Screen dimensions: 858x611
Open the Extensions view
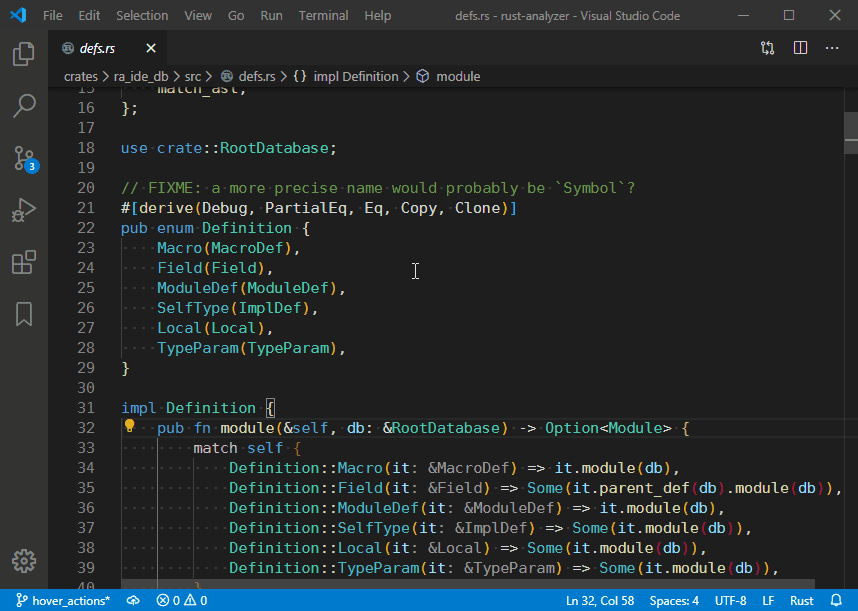click(x=23, y=262)
